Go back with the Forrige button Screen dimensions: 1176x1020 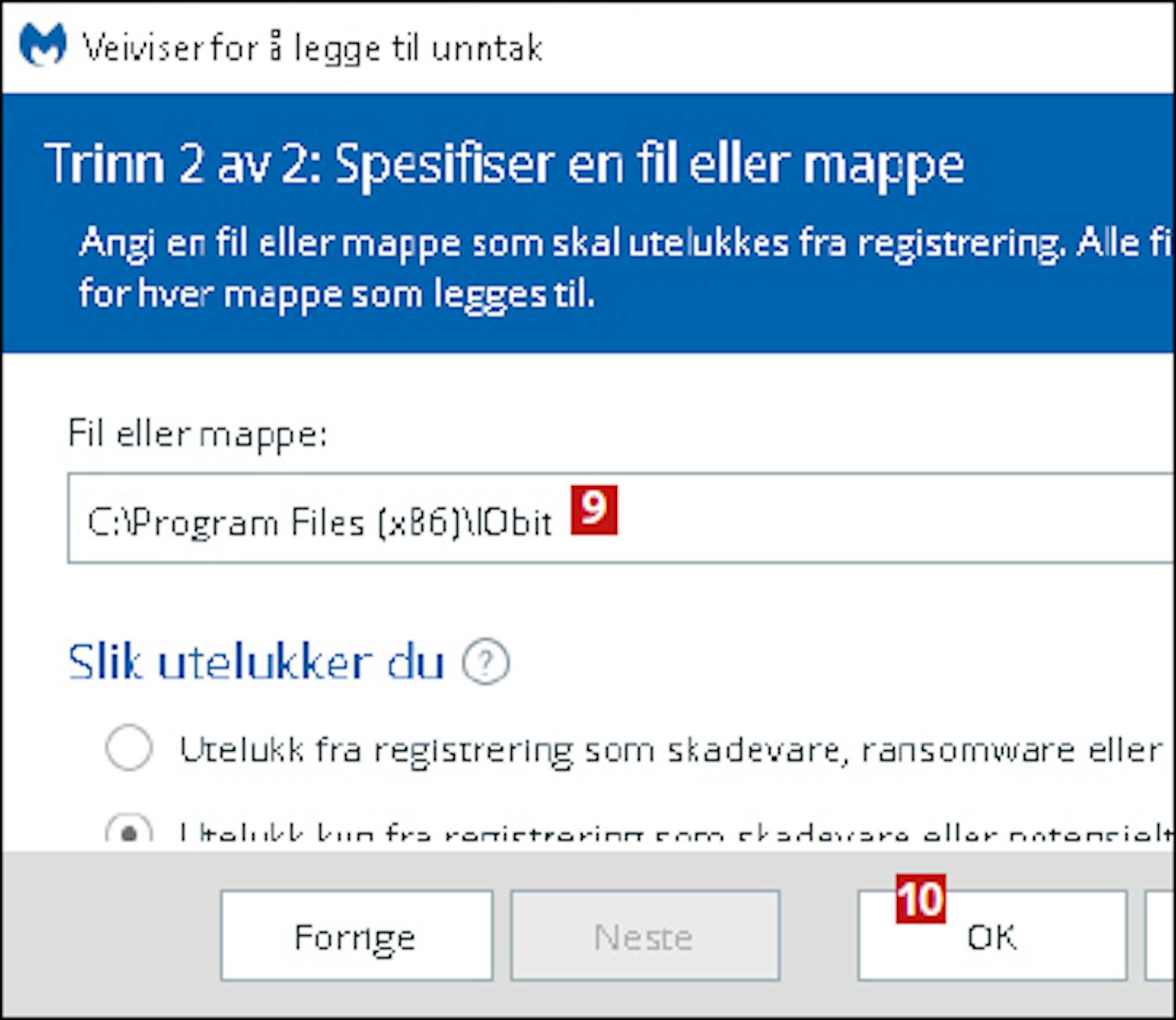point(357,935)
